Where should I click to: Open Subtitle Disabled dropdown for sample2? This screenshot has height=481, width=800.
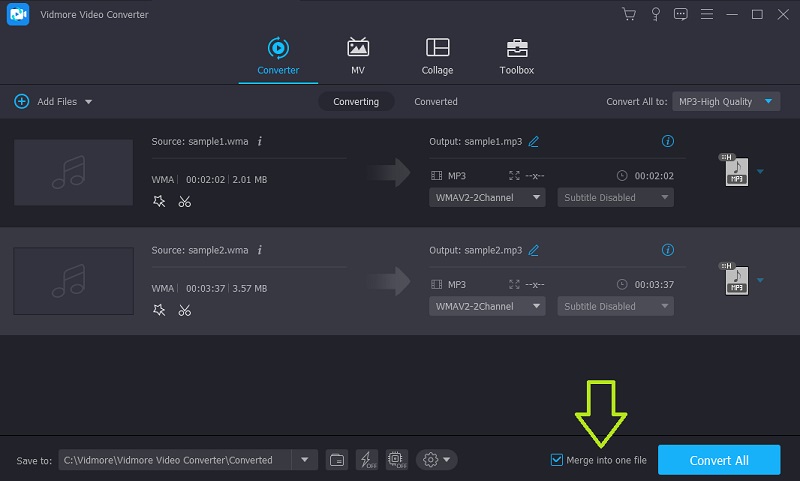(615, 307)
